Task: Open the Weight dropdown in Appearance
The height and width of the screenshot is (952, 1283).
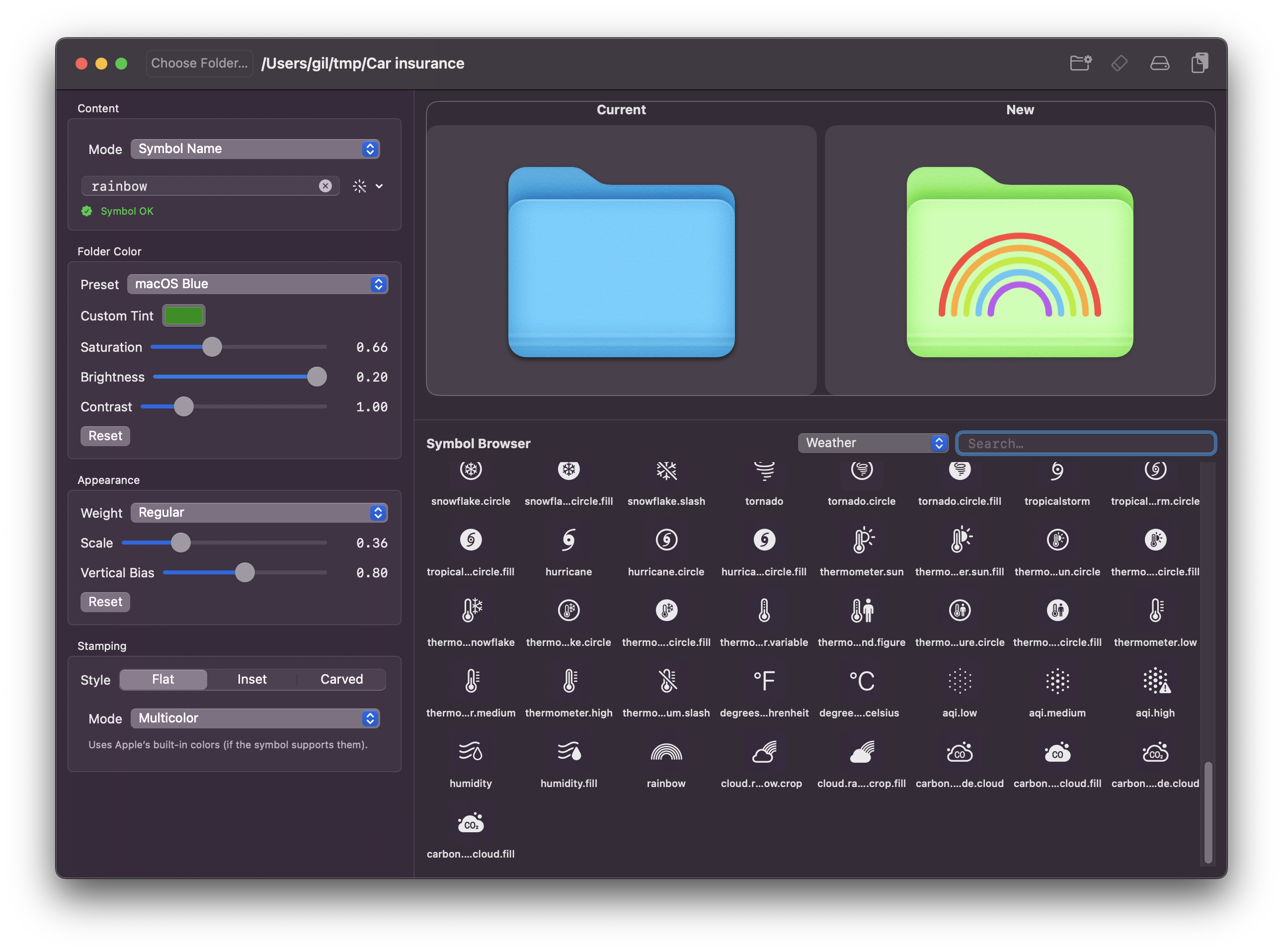Action: coord(259,512)
